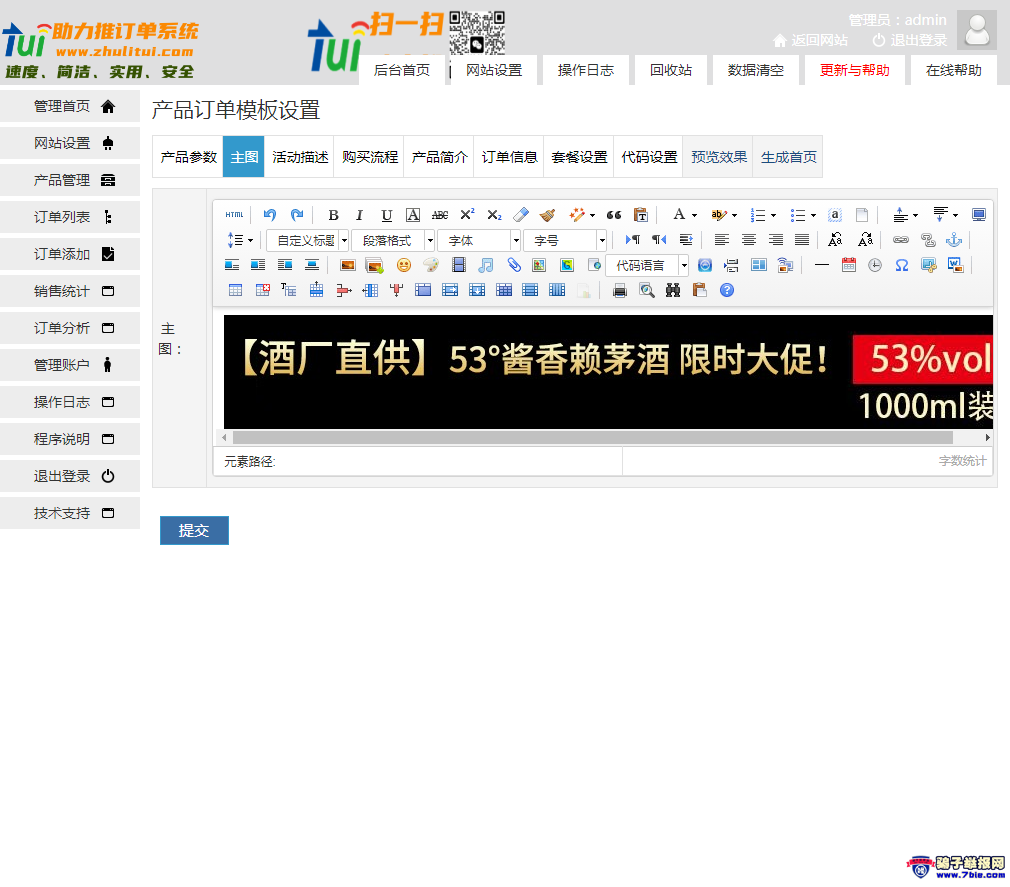1010x887 pixels.
Task: Open the font color dropdown
Action: click(685, 215)
